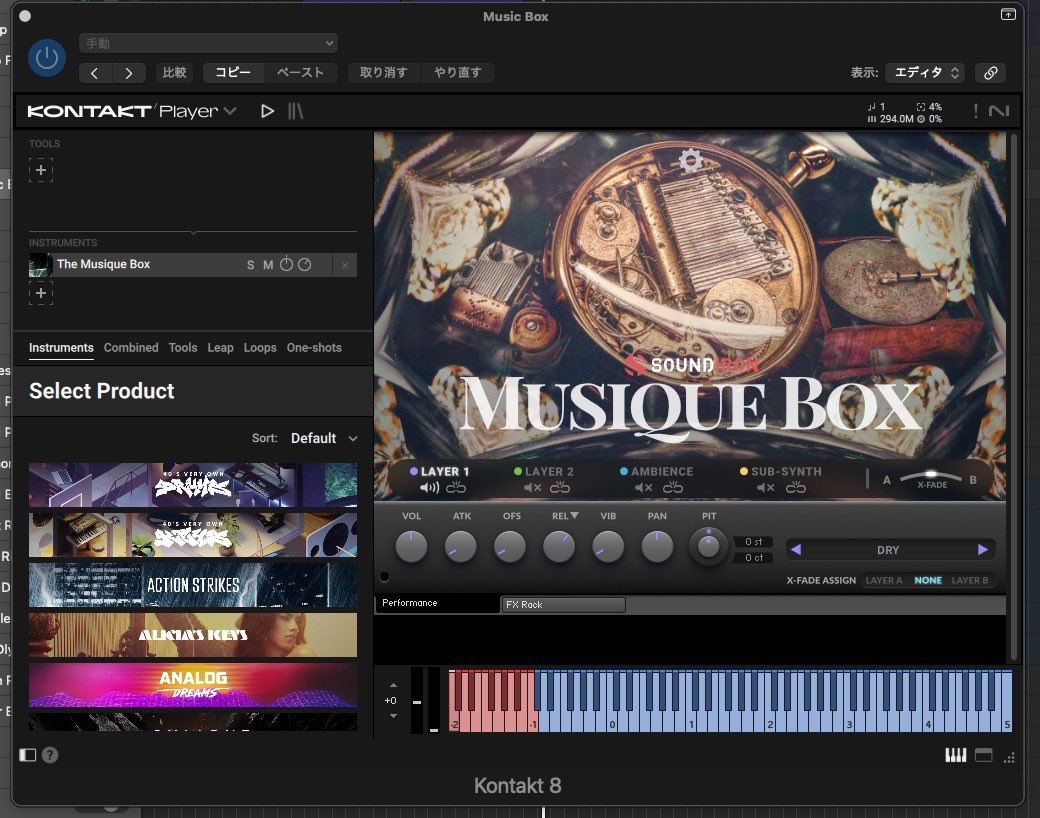Open the FX Rack tab

(563, 604)
